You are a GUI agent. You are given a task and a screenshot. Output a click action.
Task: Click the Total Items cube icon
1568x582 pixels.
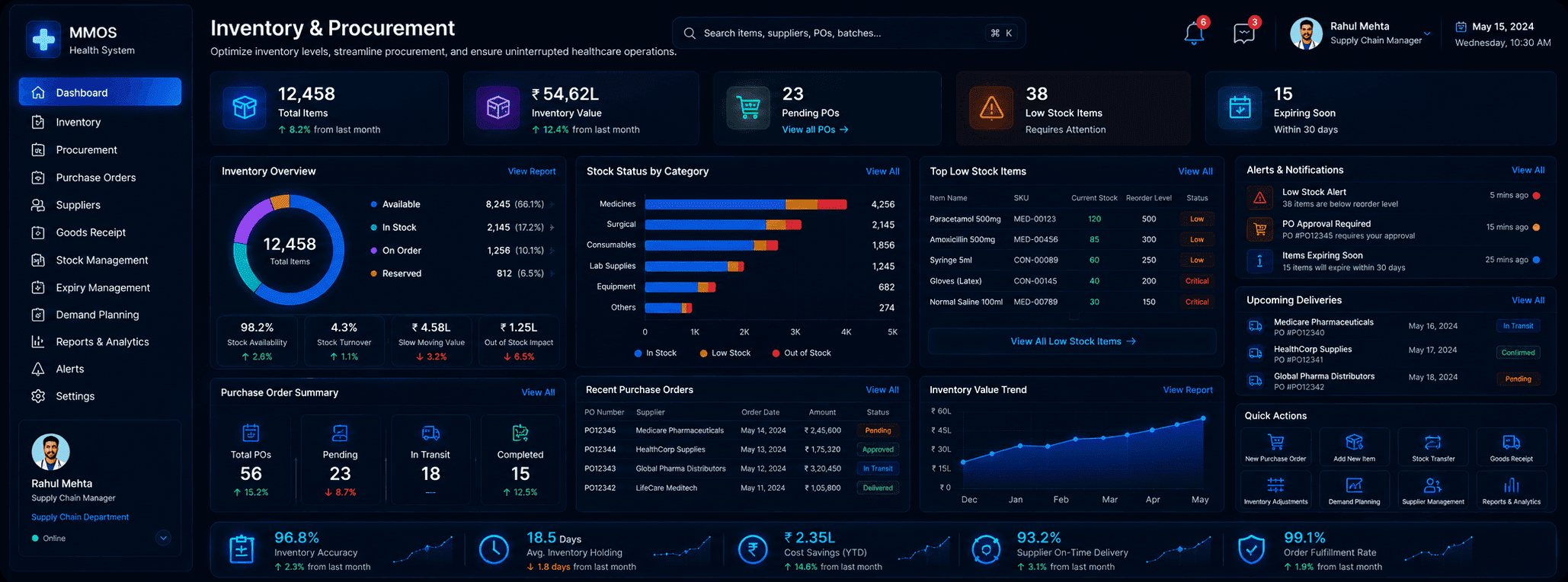coord(245,108)
